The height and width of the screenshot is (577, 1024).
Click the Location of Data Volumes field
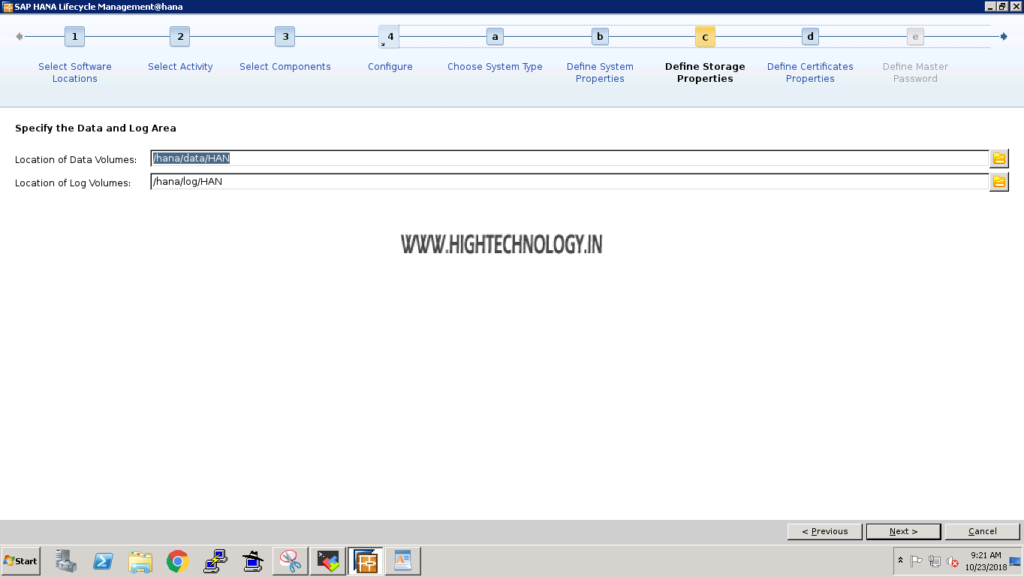coord(569,159)
